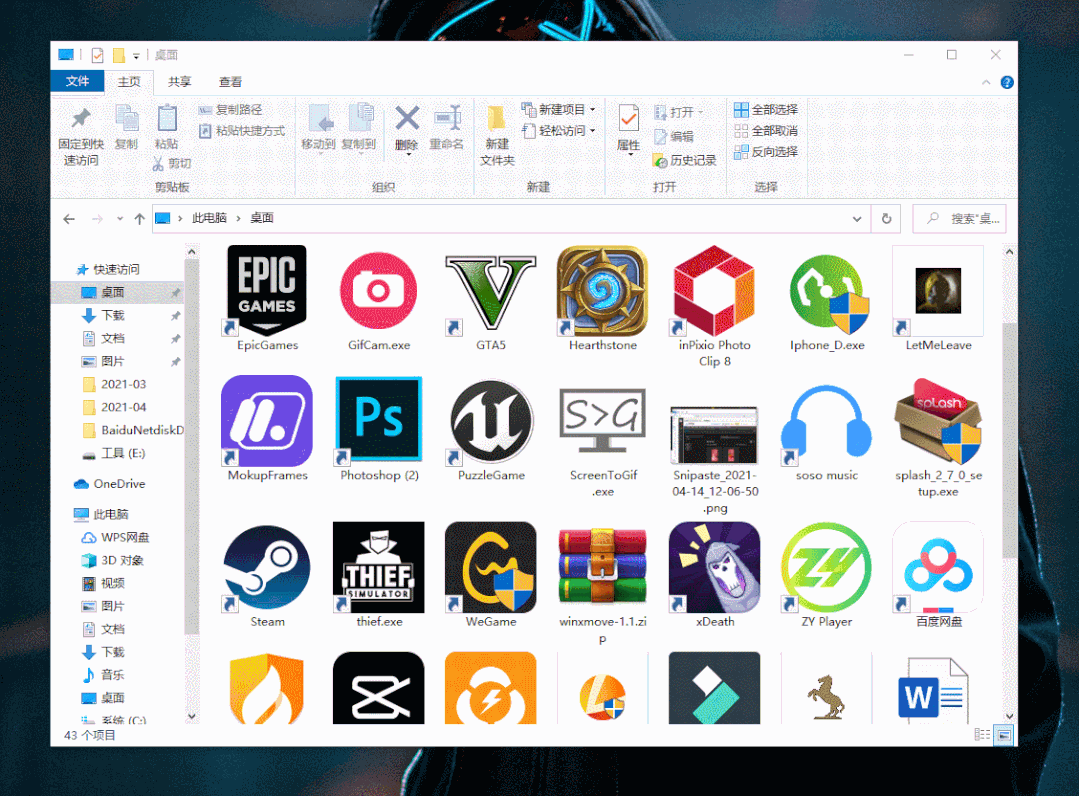
Task: Select the black CapCut-style icon
Action: coord(378,689)
